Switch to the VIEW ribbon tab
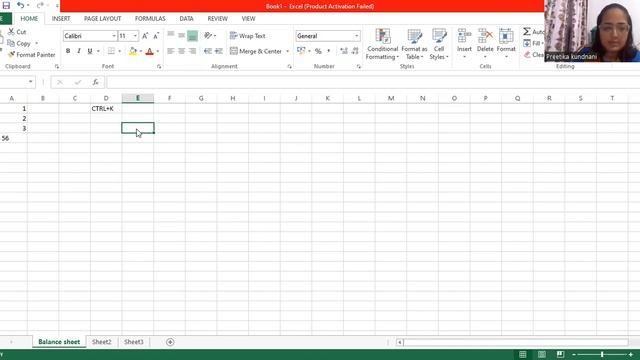 248,19
